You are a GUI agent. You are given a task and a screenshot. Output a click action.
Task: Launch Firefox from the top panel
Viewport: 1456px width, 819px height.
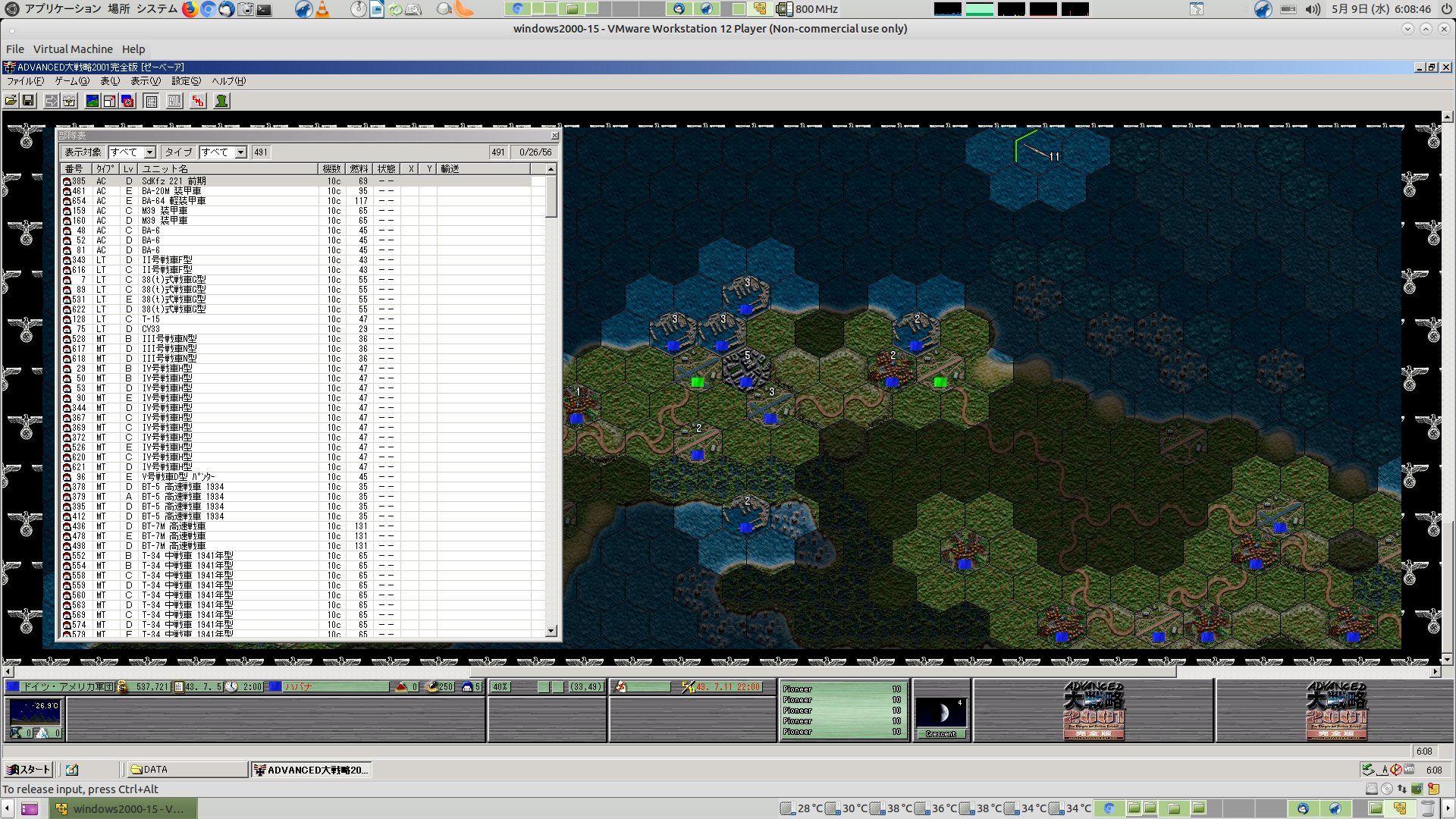click(x=189, y=9)
